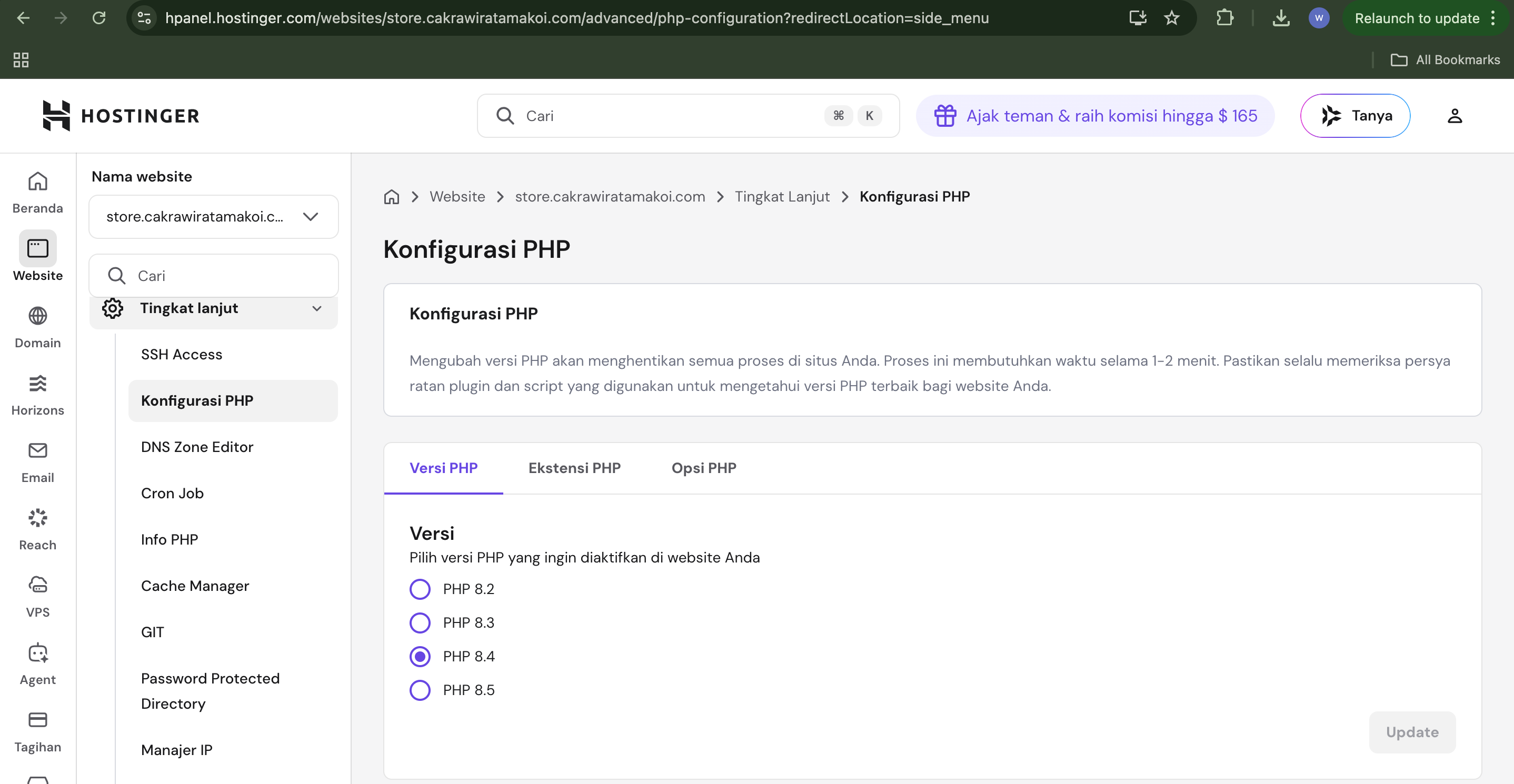Click the Hostinger logo
Screen dimensions: 1514x784
pyautogui.click(x=121, y=116)
